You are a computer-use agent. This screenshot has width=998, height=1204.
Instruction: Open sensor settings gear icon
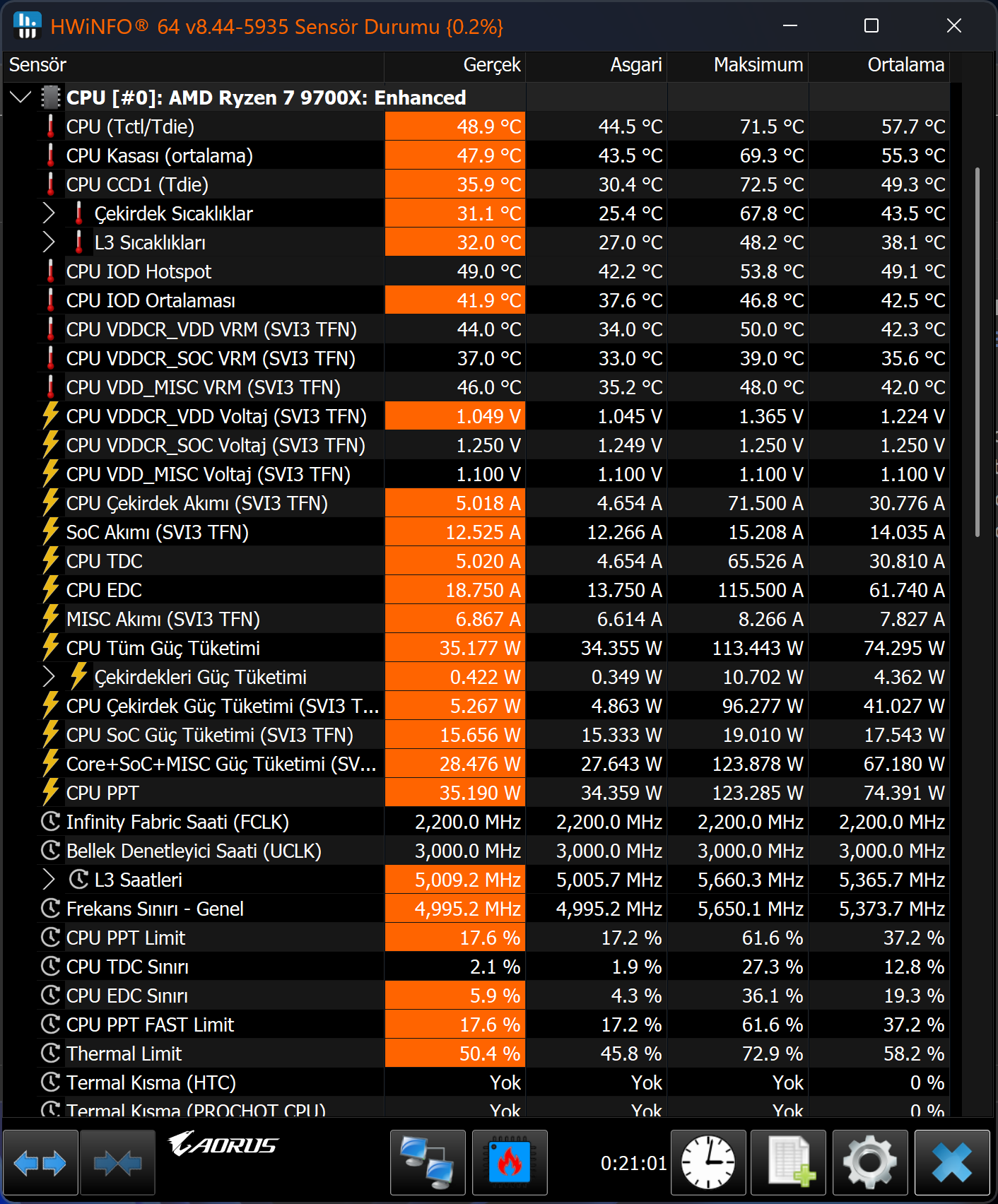(870, 1162)
